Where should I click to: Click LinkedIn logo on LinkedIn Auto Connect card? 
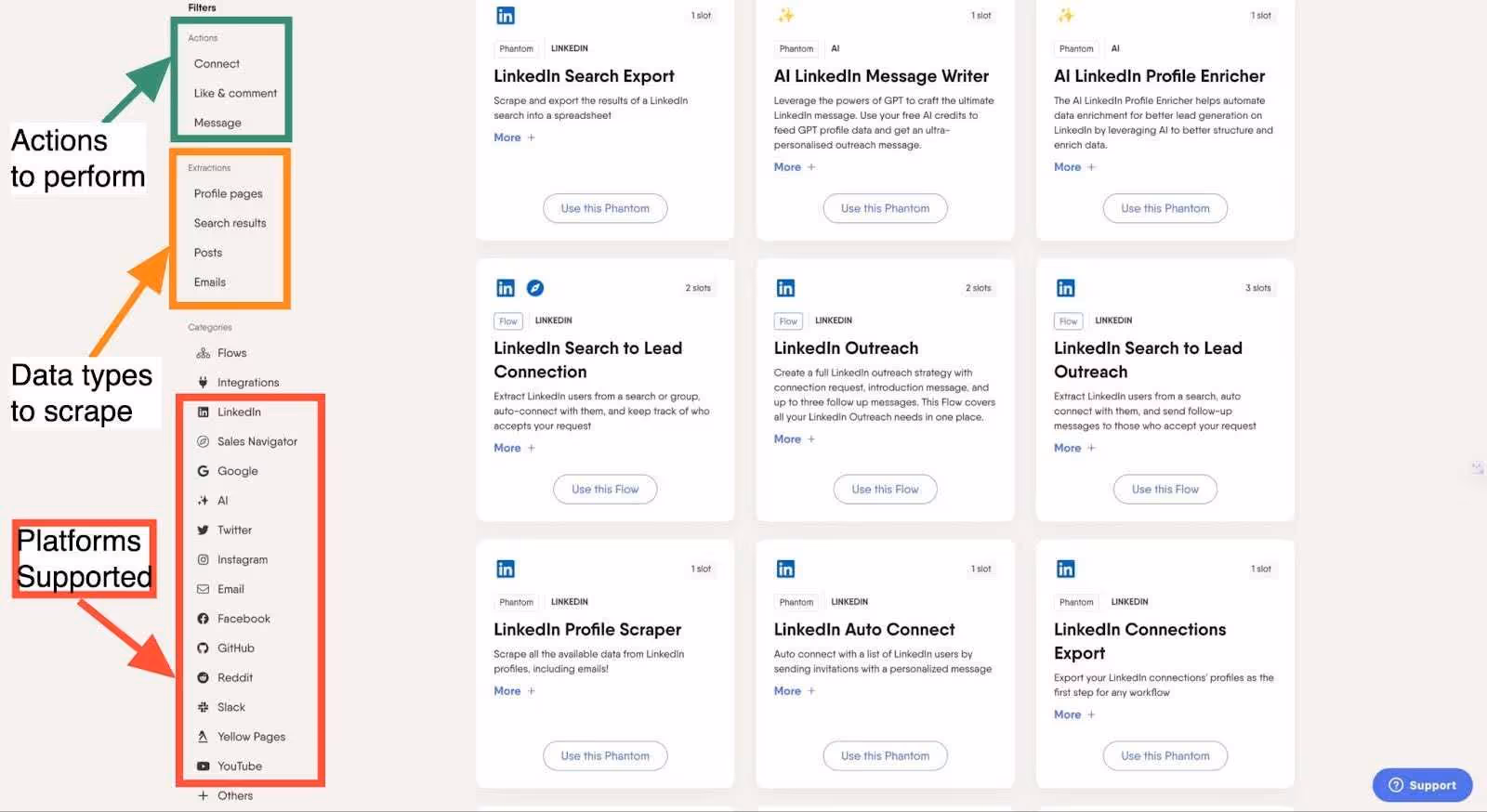tap(785, 569)
